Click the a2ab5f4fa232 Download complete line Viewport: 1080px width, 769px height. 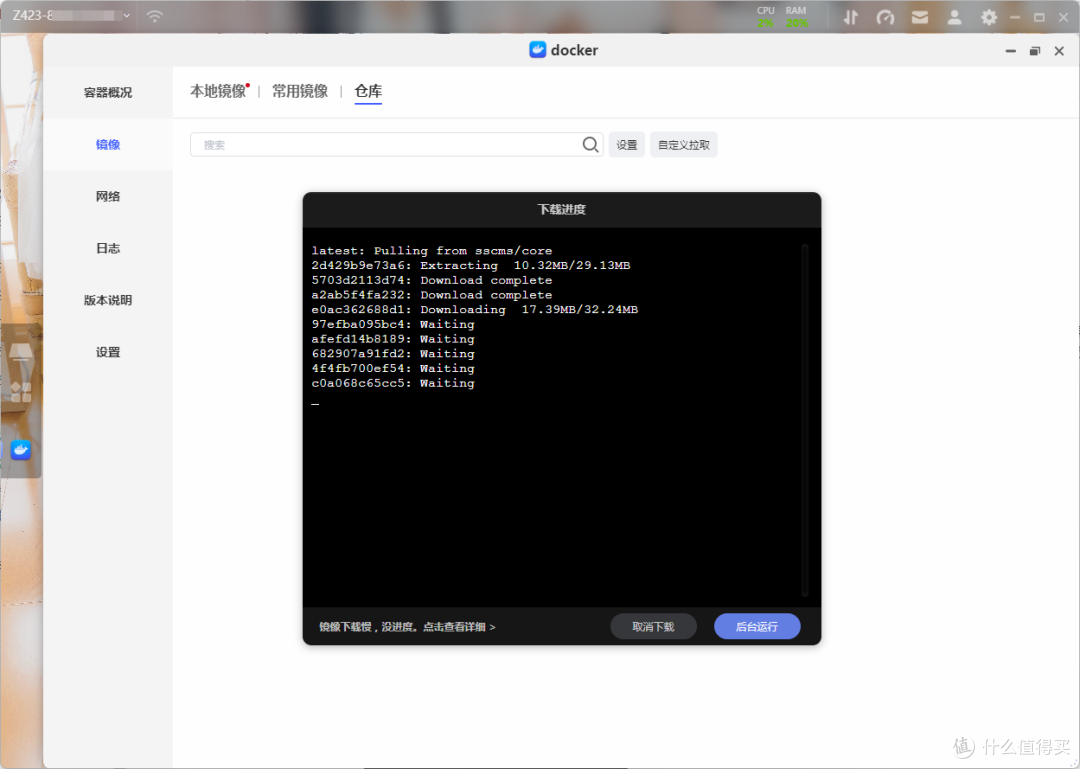click(x=431, y=295)
